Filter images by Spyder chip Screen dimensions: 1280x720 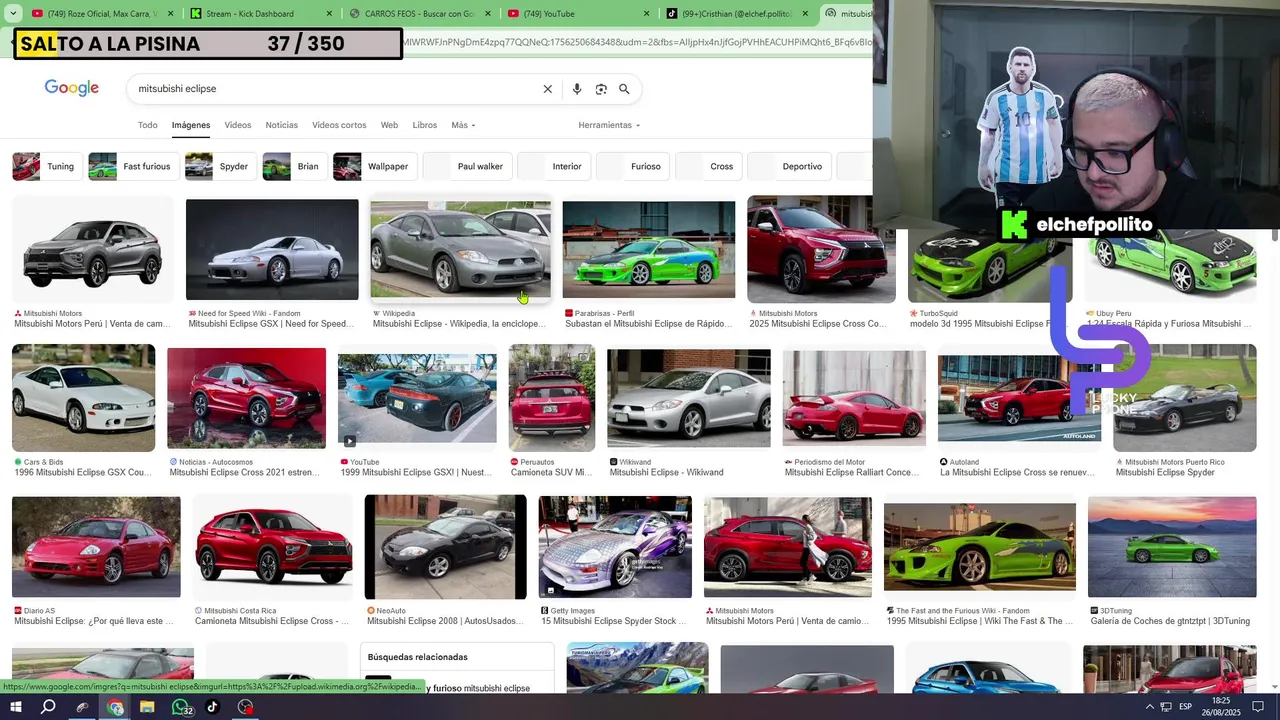pyautogui.click(x=219, y=166)
